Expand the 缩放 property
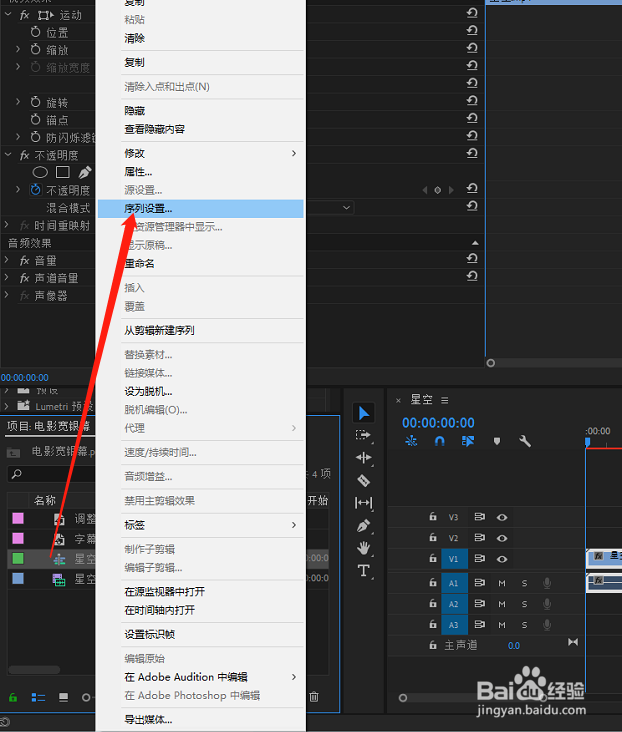 (x=18, y=49)
